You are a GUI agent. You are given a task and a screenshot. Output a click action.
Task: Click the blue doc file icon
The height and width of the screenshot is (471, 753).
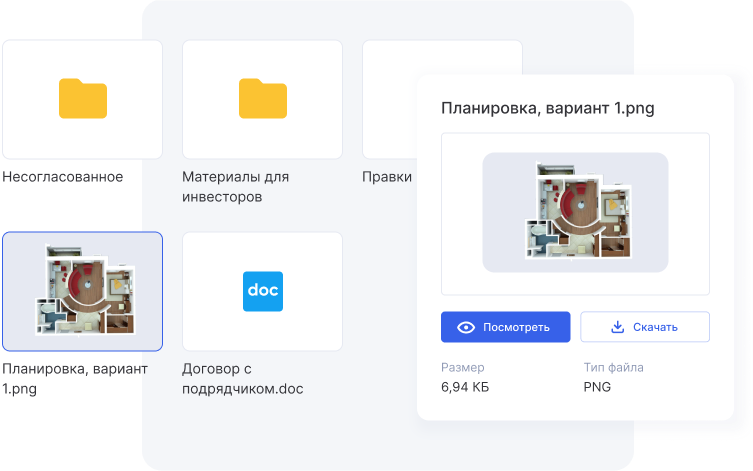pos(262,291)
